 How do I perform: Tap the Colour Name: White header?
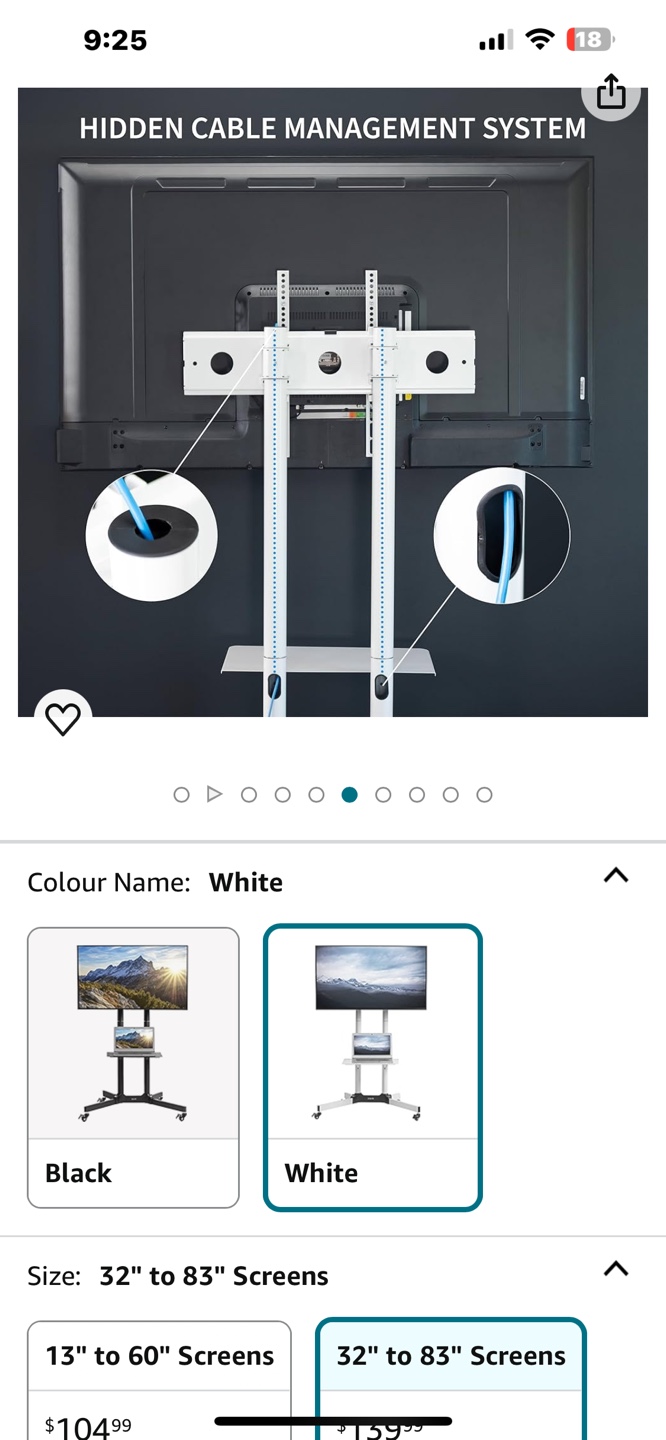(x=155, y=882)
